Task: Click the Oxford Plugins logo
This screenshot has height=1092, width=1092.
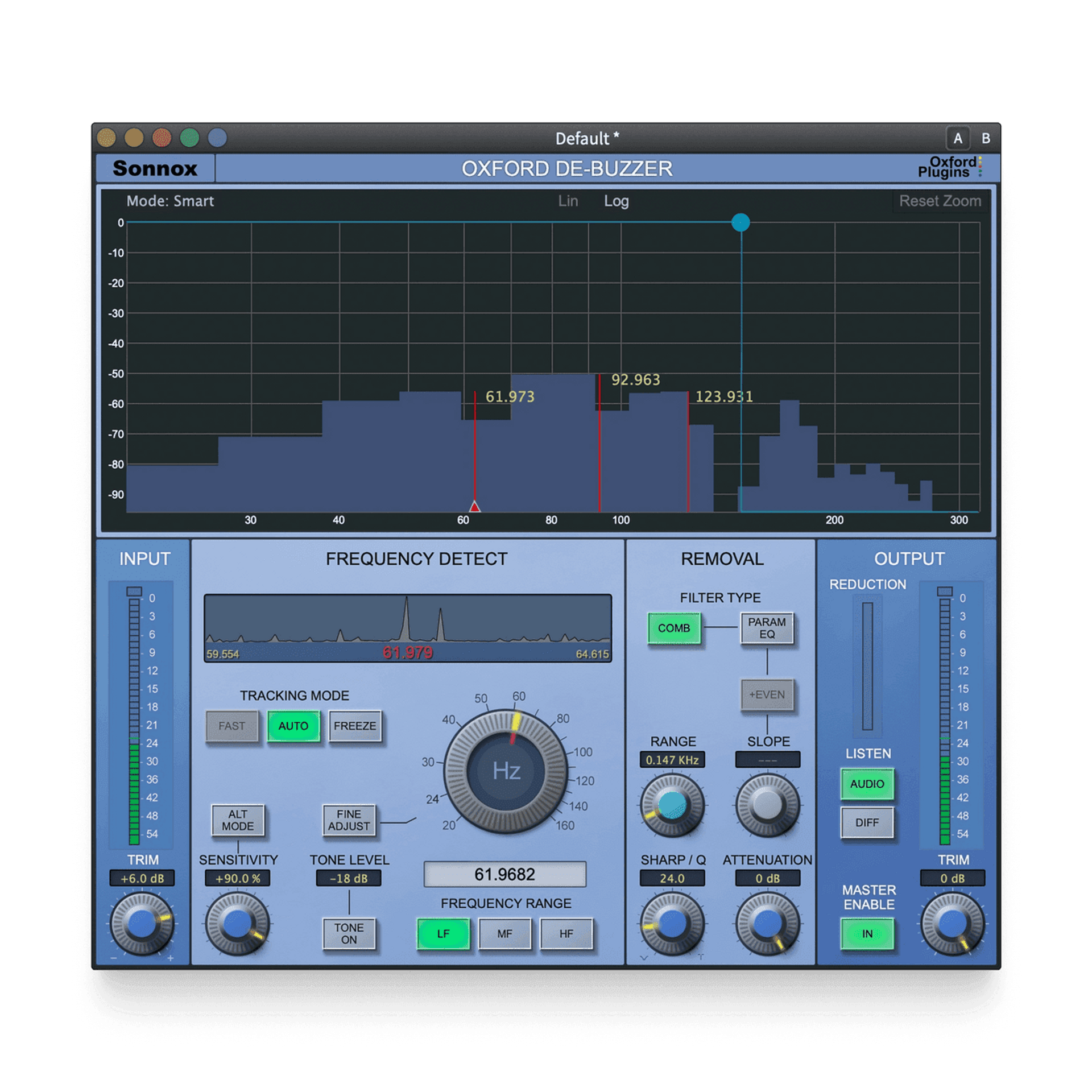Action: click(x=950, y=167)
